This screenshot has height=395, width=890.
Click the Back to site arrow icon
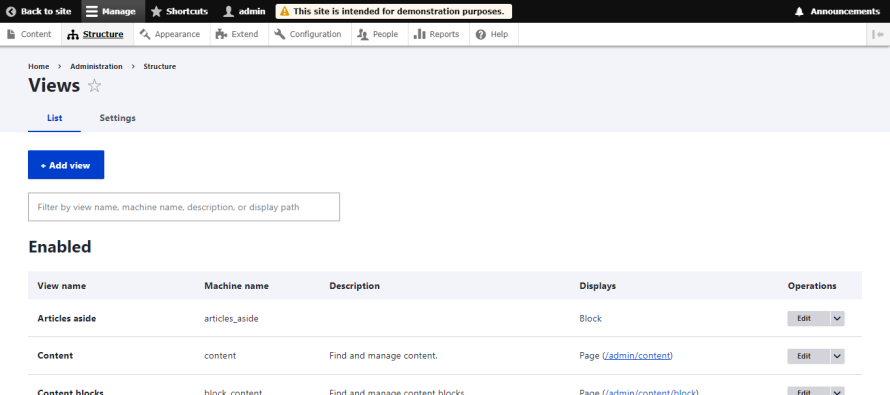[11, 11]
